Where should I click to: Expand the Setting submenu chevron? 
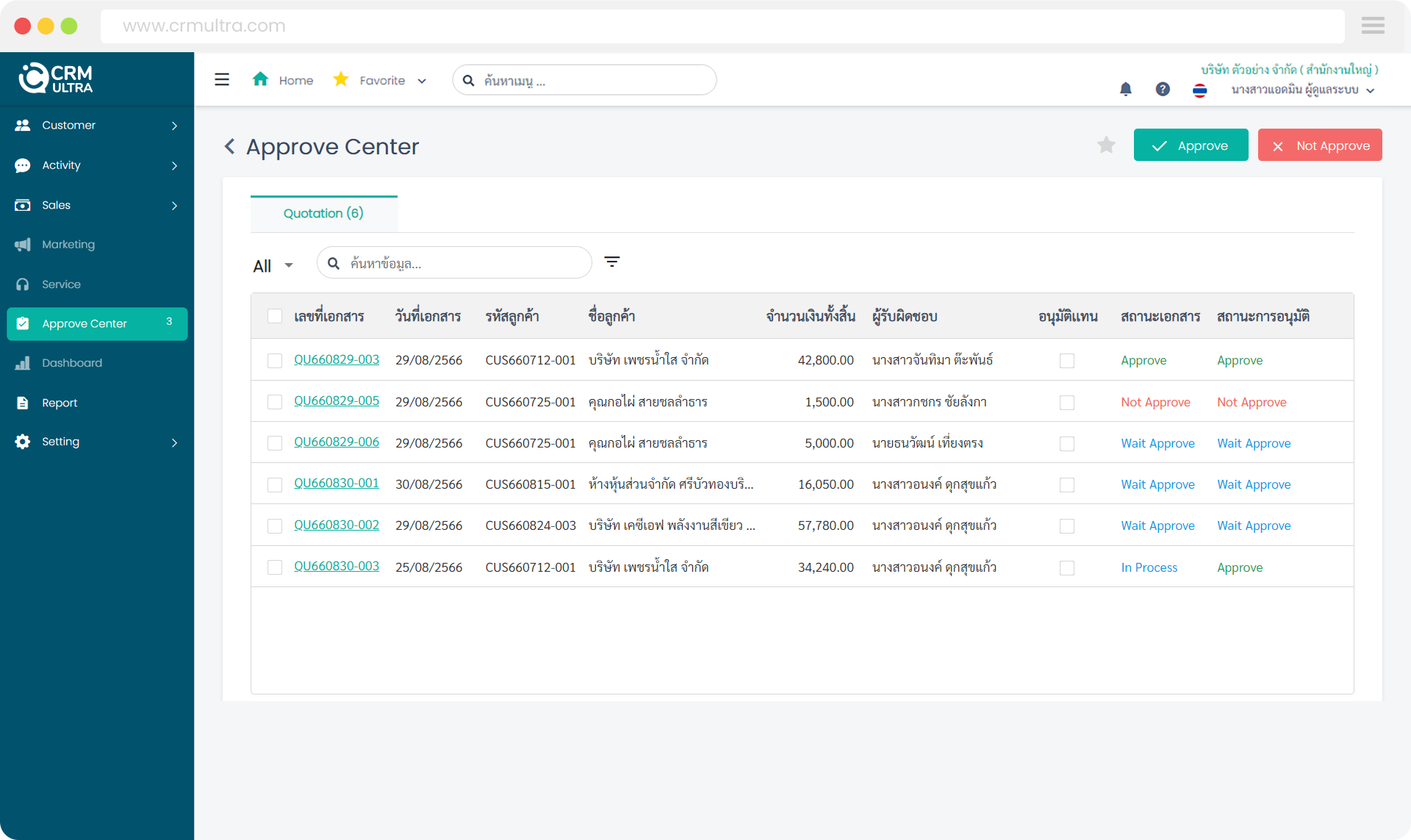(174, 442)
